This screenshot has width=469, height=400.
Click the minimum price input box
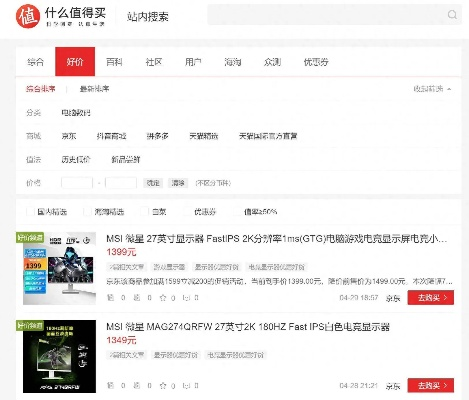77,183
